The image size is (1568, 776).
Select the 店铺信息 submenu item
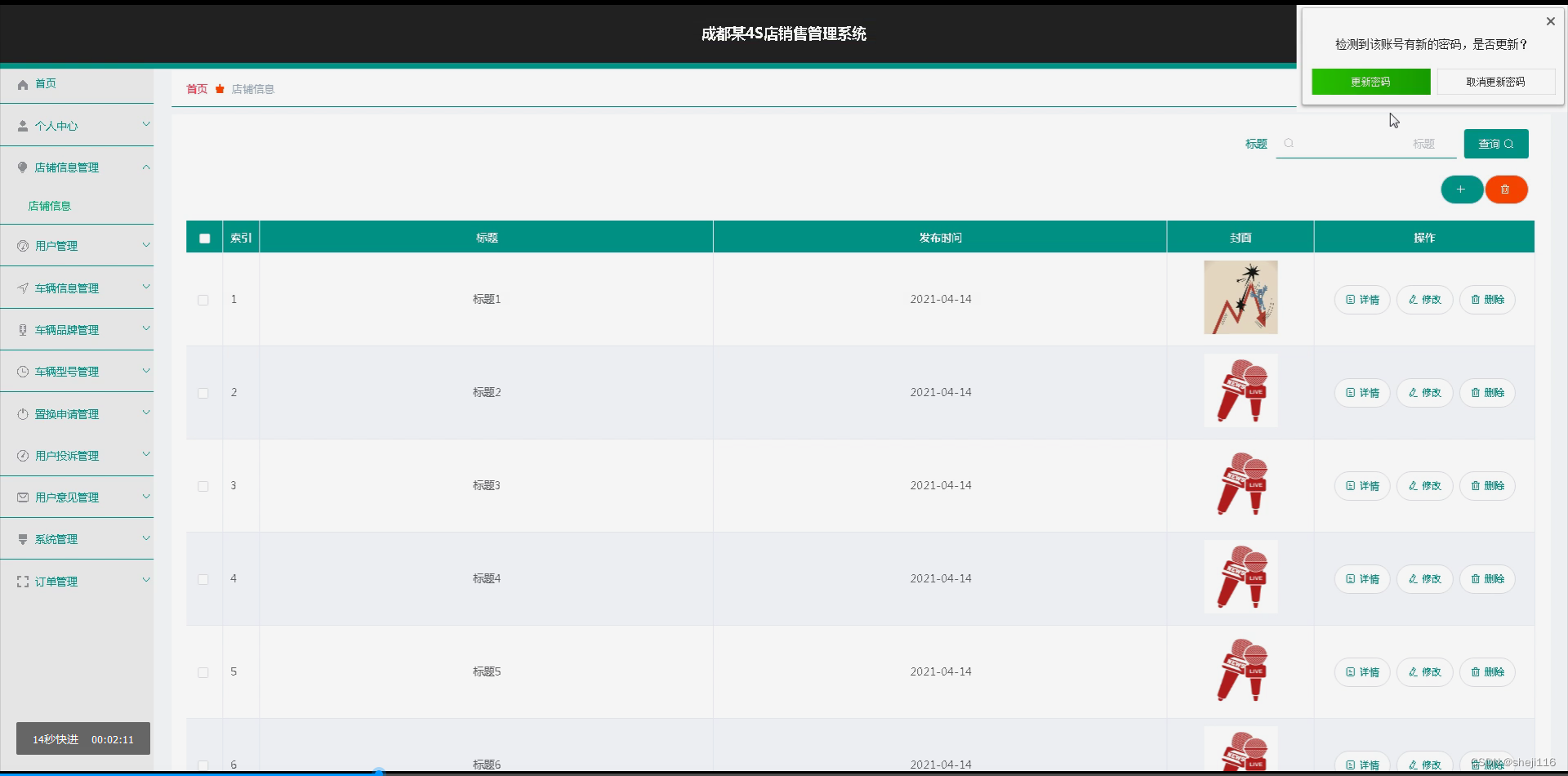(50, 205)
